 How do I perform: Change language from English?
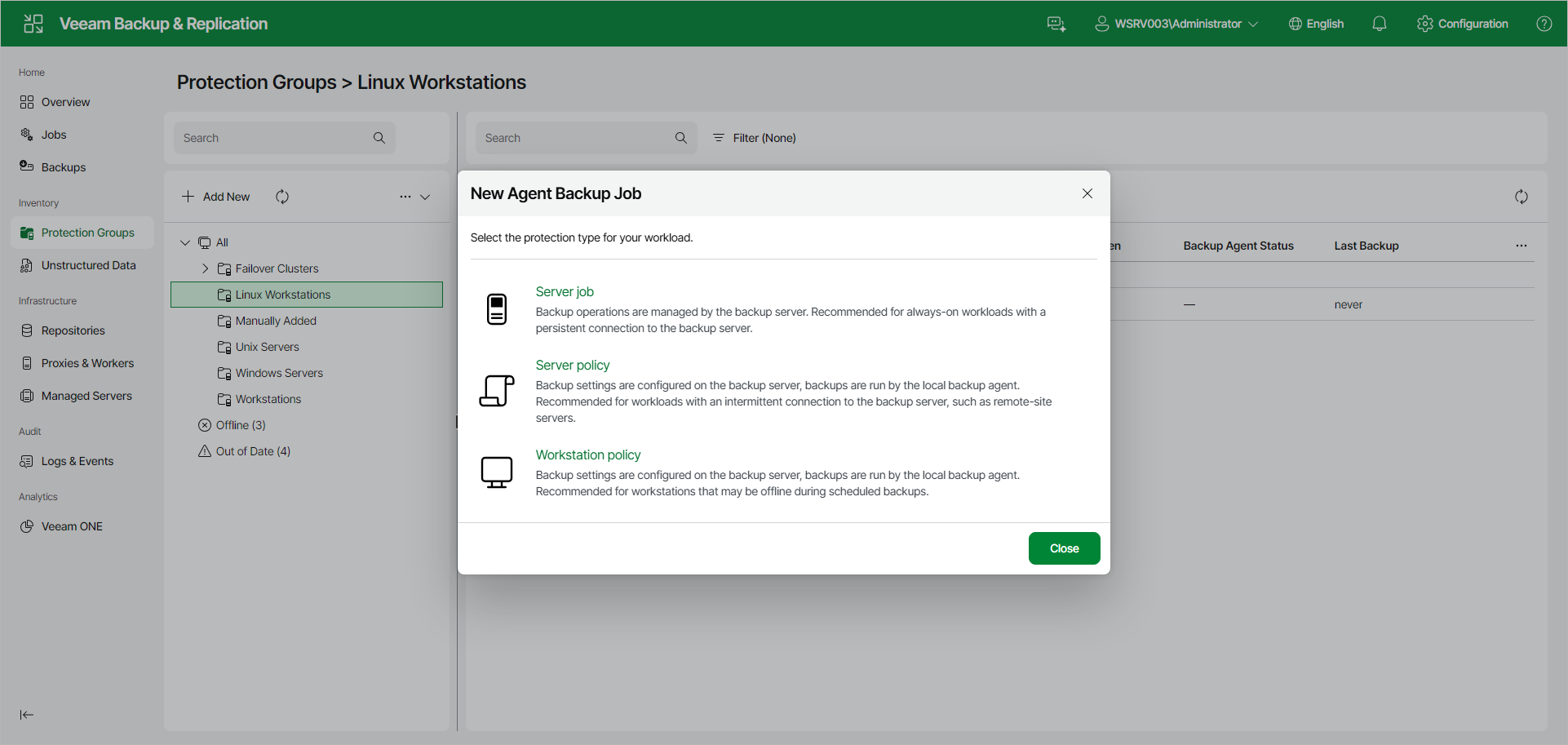pyautogui.click(x=1316, y=24)
